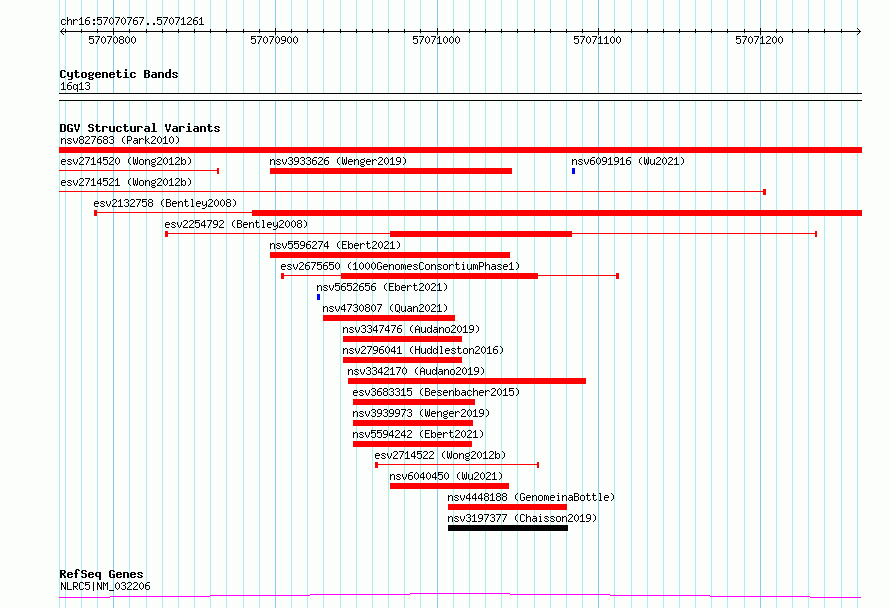Click nsv3347476 (Audano2019) label

coord(411,329)
